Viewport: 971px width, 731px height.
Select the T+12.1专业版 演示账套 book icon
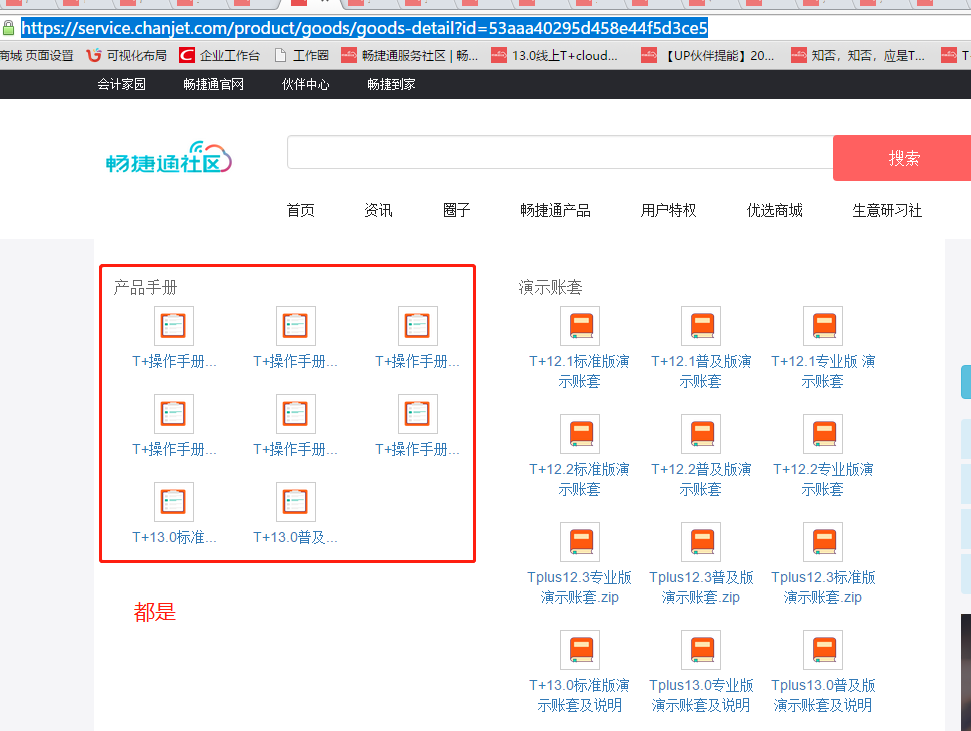pos(823,326)
